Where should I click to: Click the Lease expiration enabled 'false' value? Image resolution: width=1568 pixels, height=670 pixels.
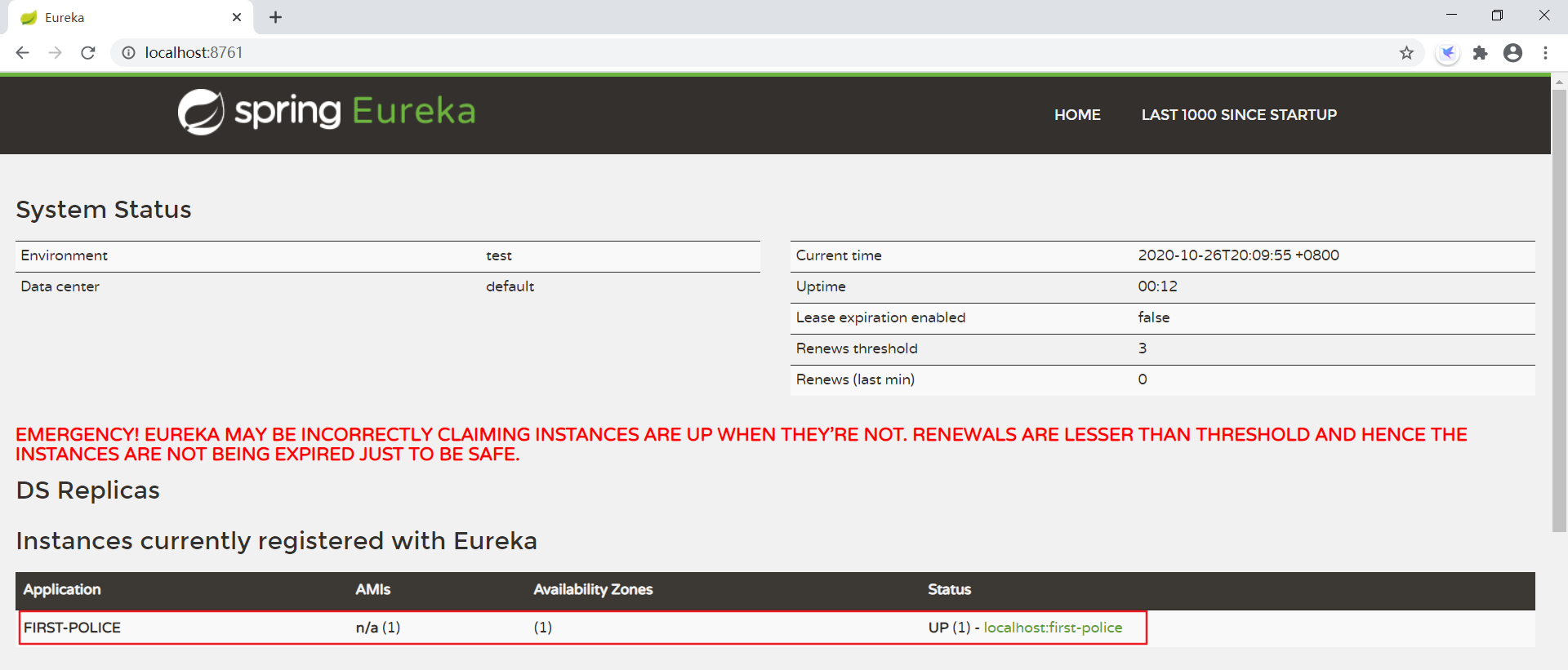pos(1153,317)
